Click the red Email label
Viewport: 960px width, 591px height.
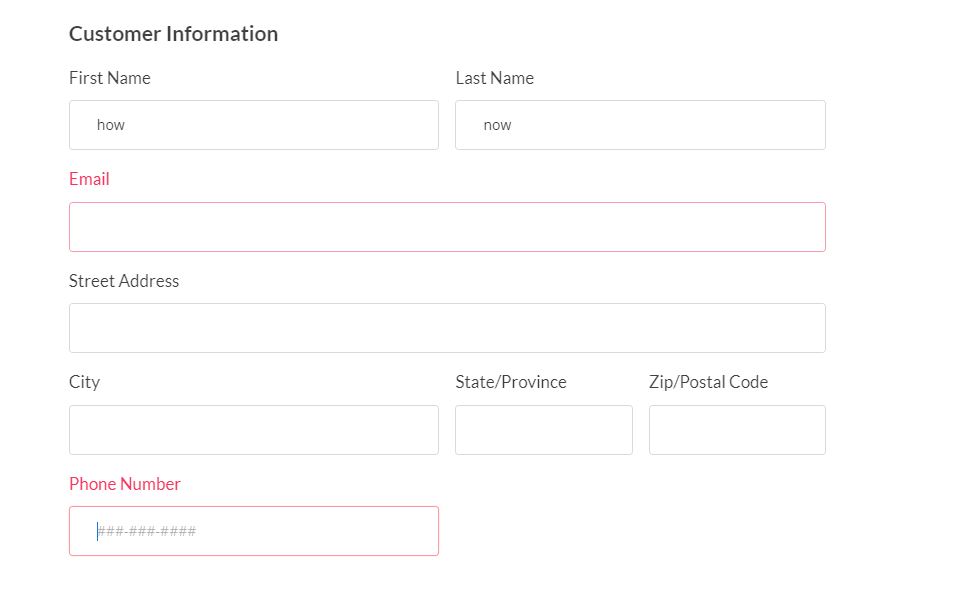89,179
